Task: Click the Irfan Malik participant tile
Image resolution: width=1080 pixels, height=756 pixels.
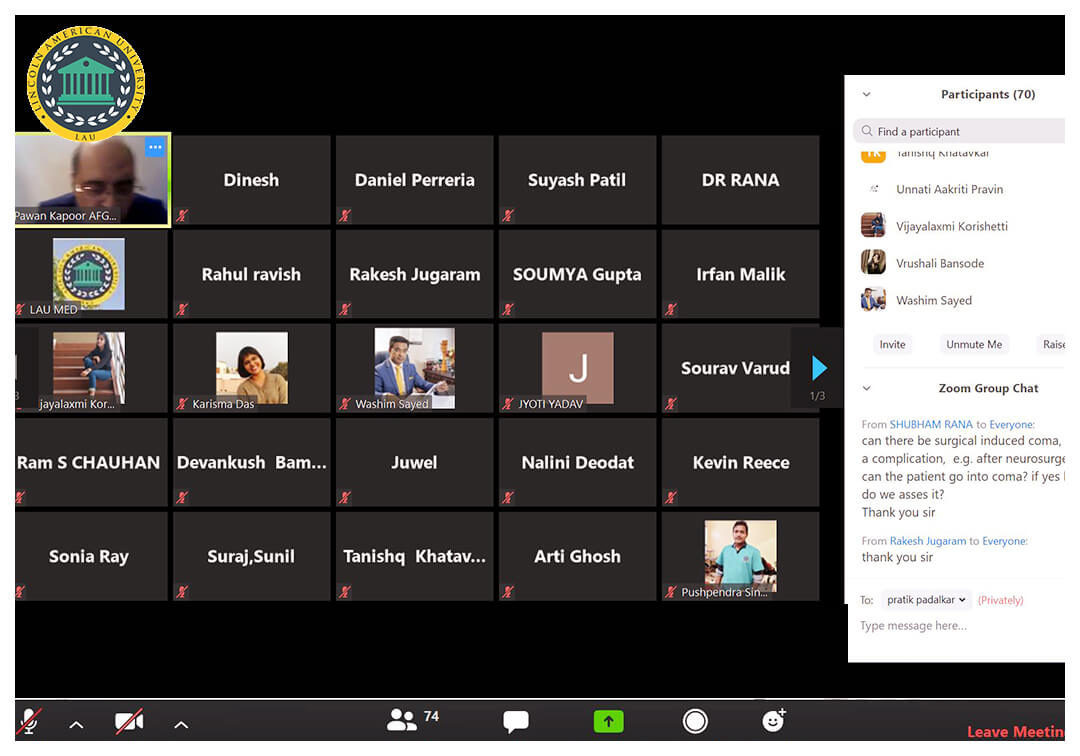Action: coord(740,274)
